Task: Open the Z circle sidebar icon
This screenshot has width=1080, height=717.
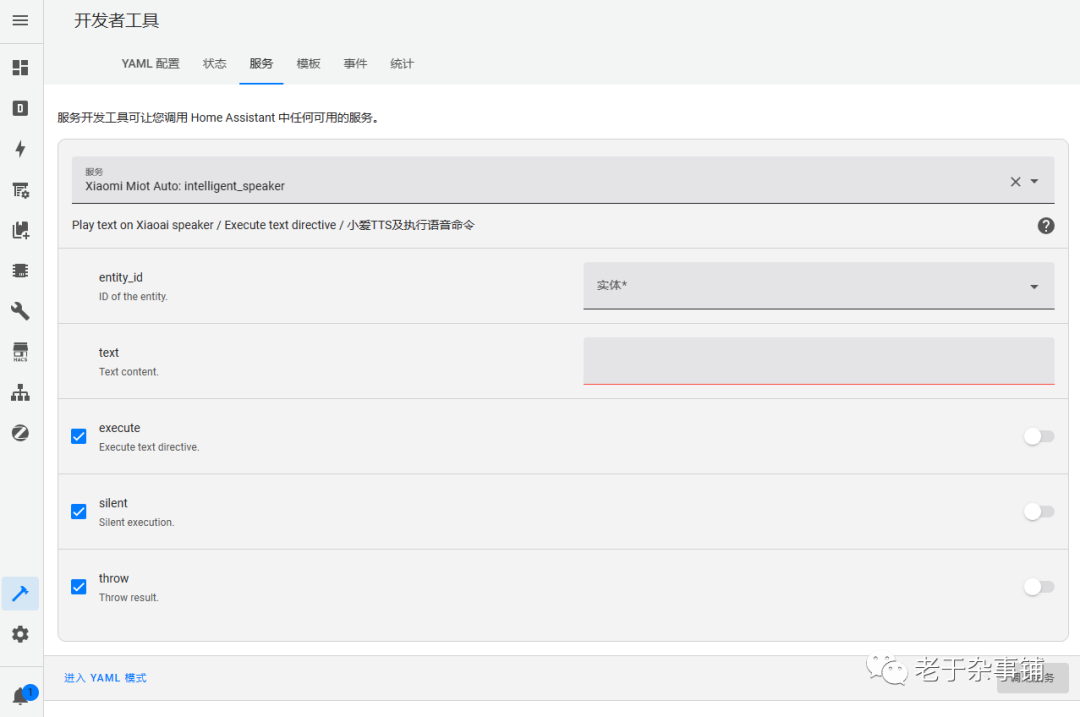Action: tap(20, 433)
